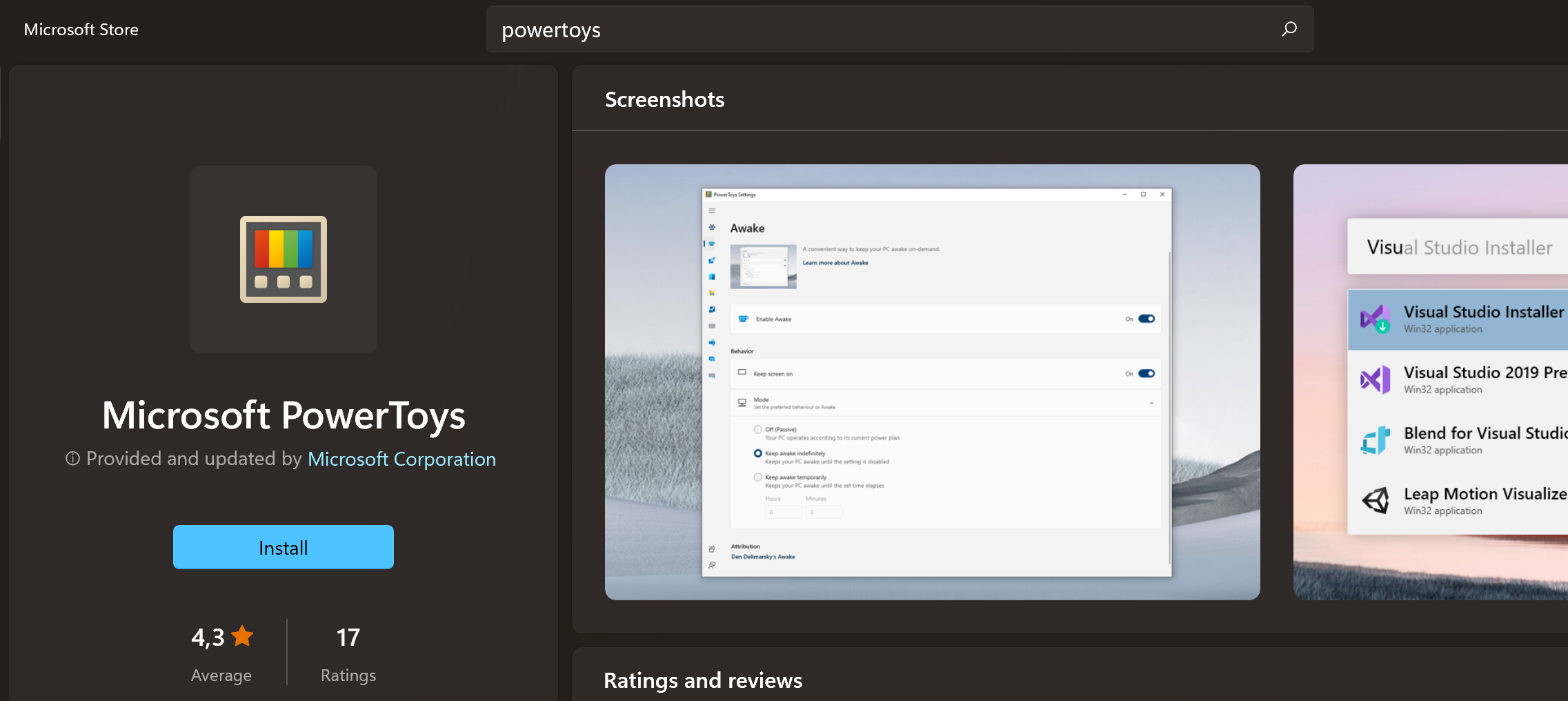Open the Microsoft Corporation publisher link
The image size is (1568, 701).
pos(401,459)
